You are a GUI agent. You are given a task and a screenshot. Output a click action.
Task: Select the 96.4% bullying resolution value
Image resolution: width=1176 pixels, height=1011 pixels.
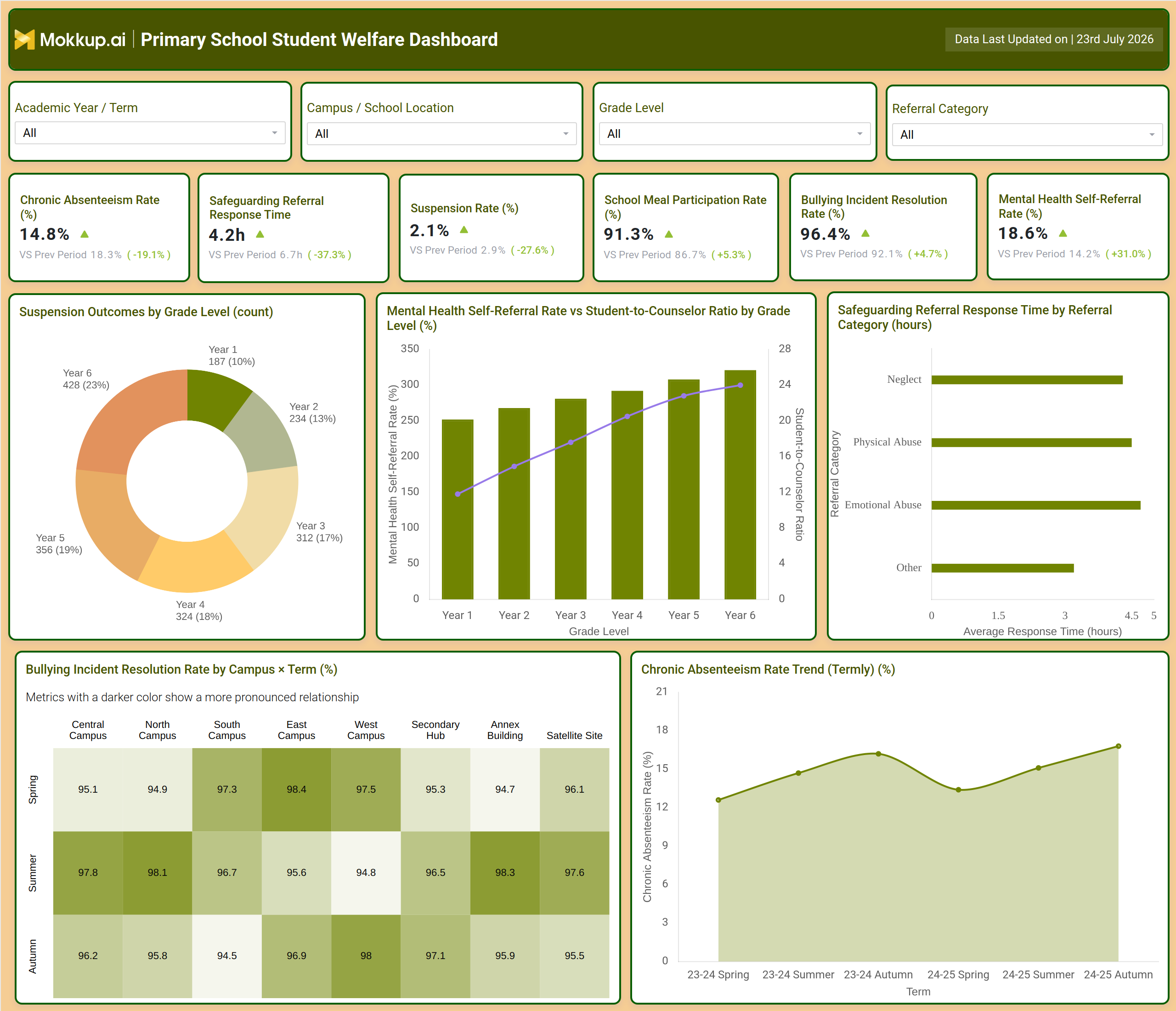pyautogui.click(x=825, y=233)
